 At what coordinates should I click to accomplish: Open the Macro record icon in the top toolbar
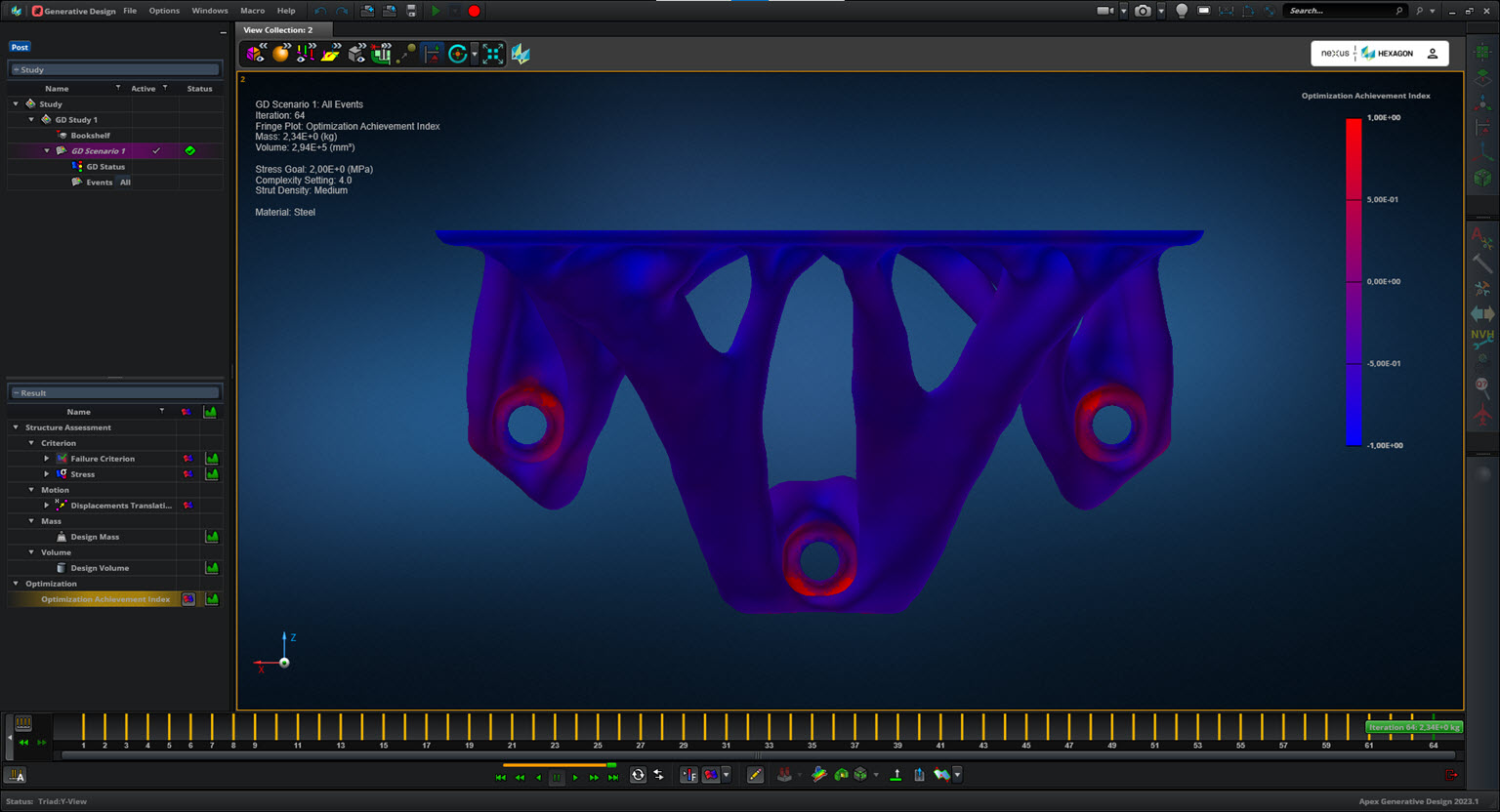point(473,11)
